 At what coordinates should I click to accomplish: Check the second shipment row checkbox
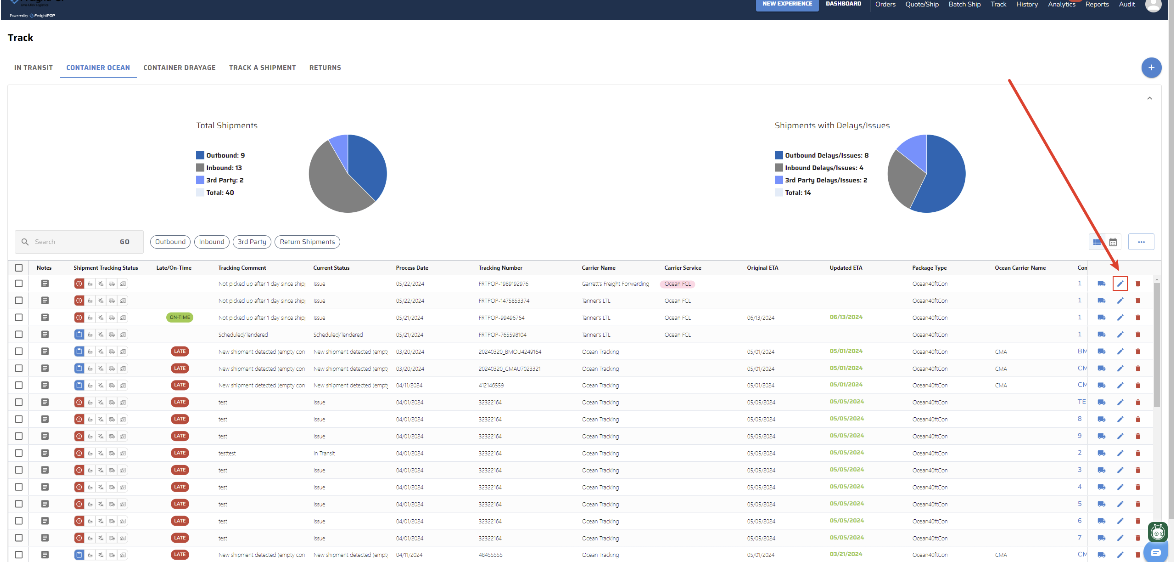pyautogui.click(x=19, y=300)
